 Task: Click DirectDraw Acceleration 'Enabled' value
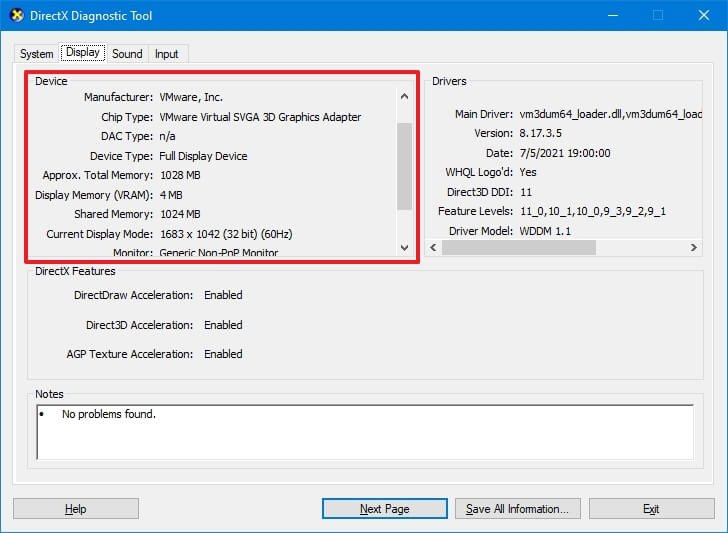223,295
